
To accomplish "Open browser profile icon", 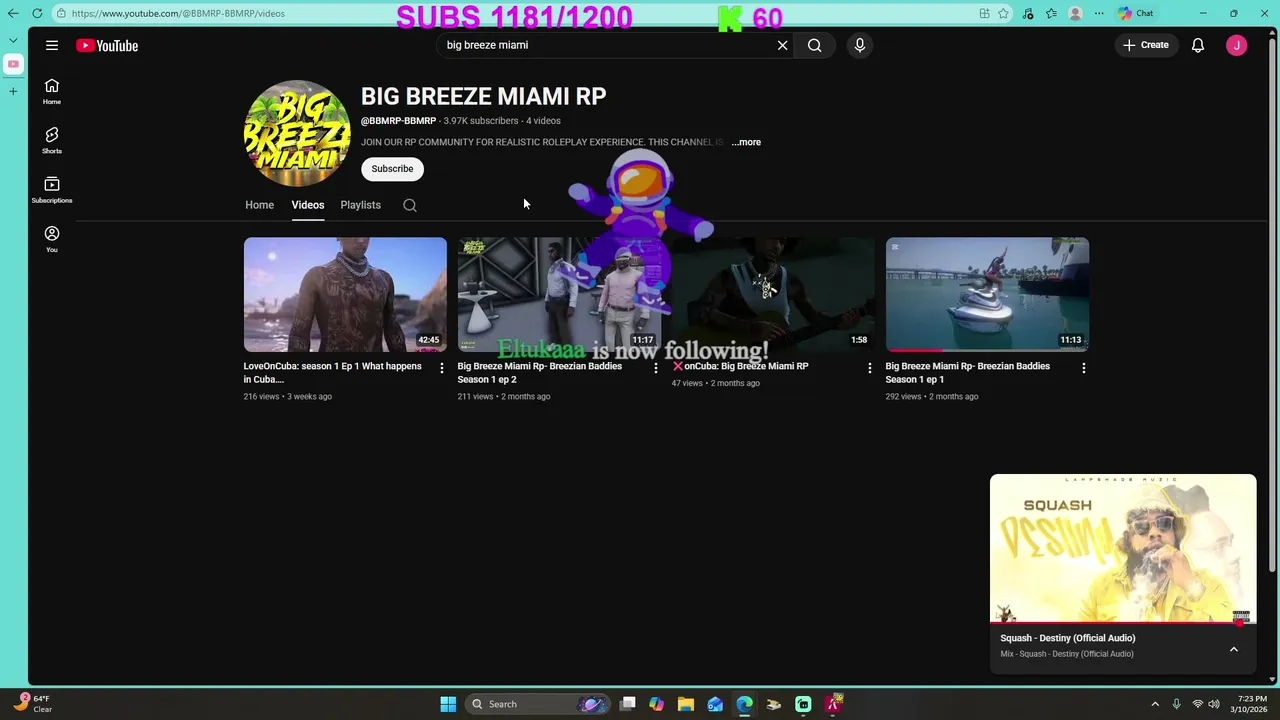I will (x=1075, y=13).
